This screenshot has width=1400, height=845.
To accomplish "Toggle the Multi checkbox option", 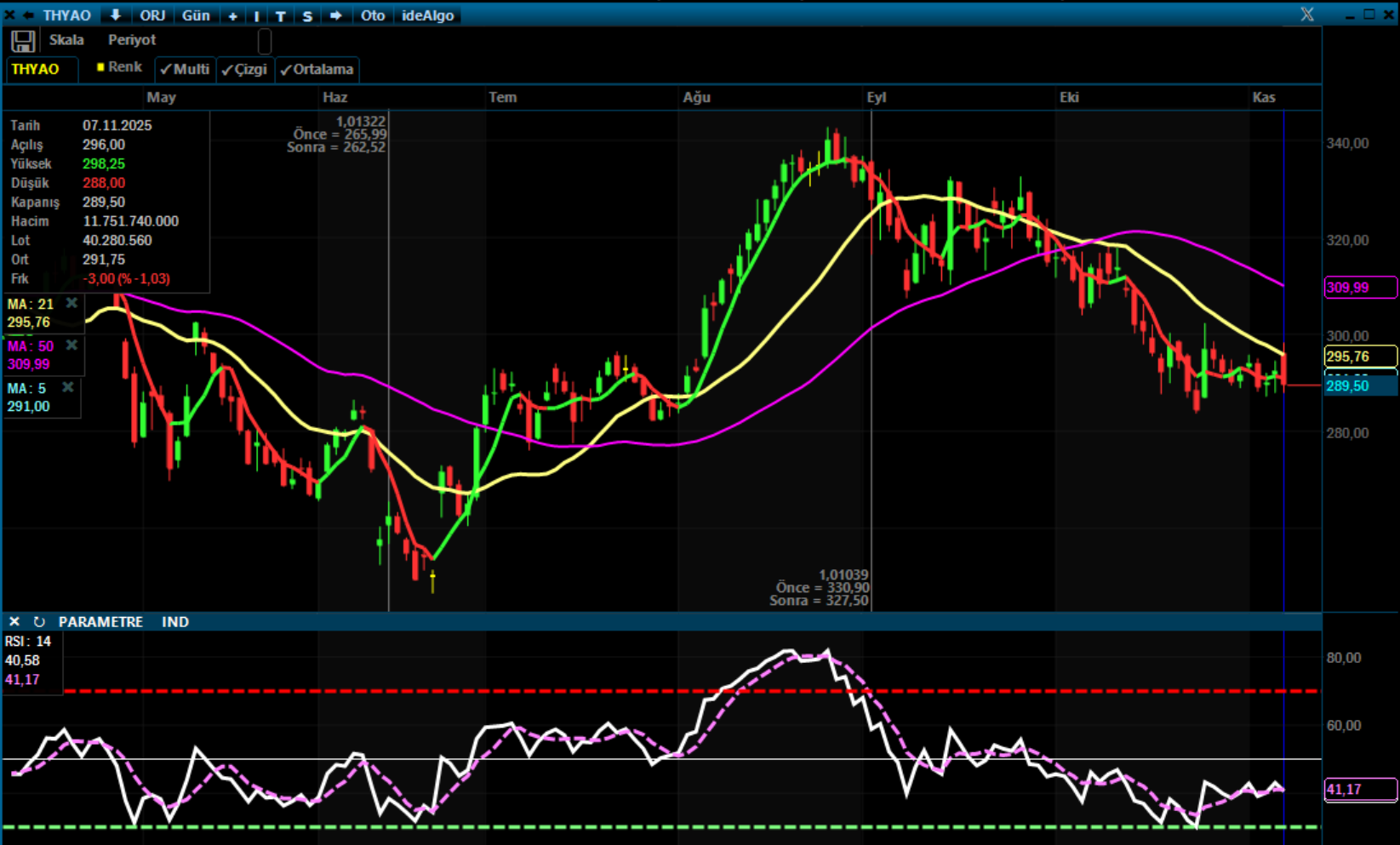I will 185,69.
